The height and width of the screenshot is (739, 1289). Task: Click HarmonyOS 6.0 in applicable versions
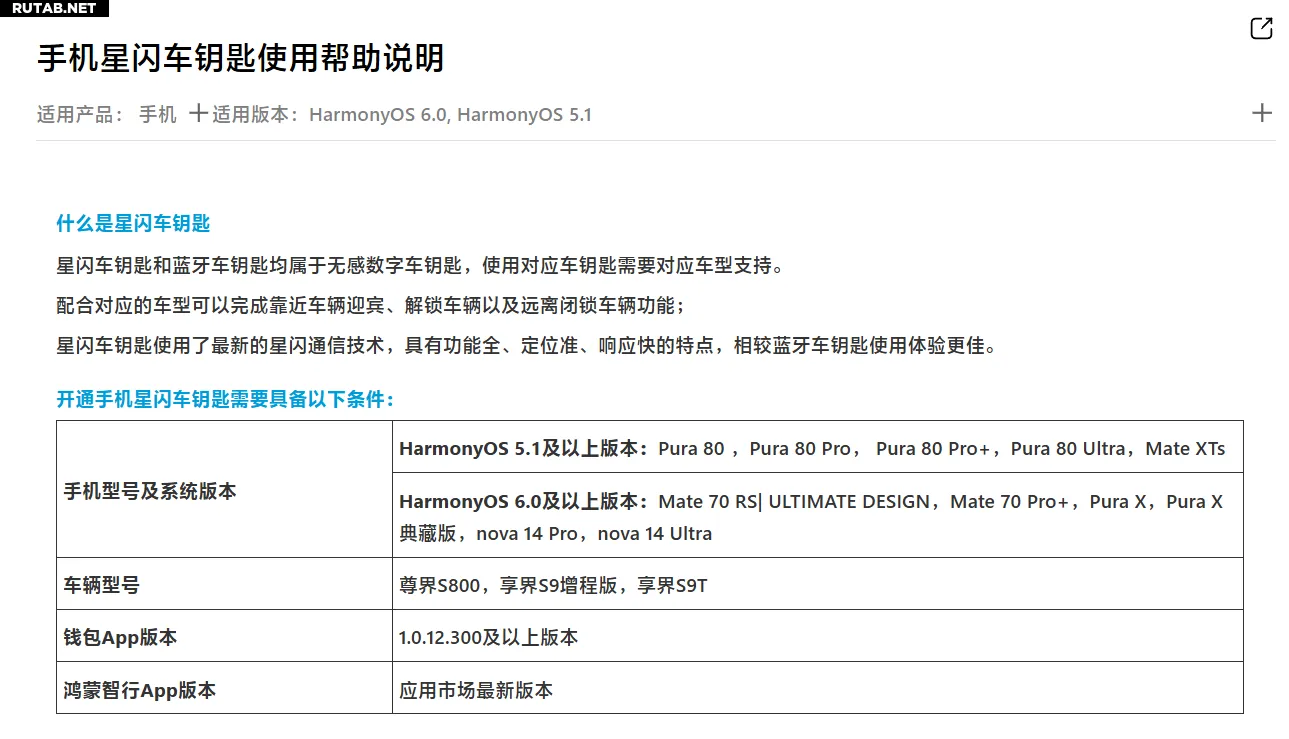coord(378,114)
